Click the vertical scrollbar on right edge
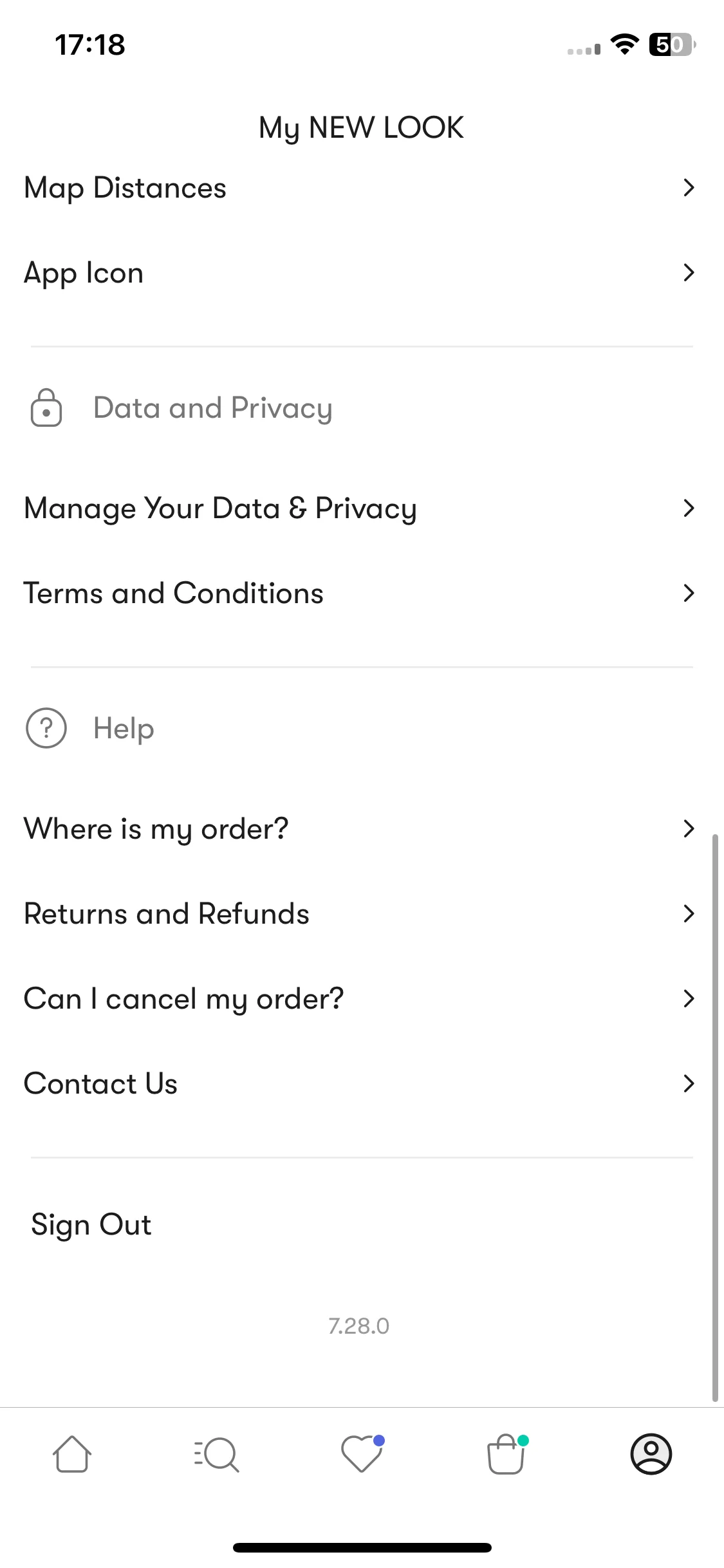 pyautogui.click(x=714, y=1117)
